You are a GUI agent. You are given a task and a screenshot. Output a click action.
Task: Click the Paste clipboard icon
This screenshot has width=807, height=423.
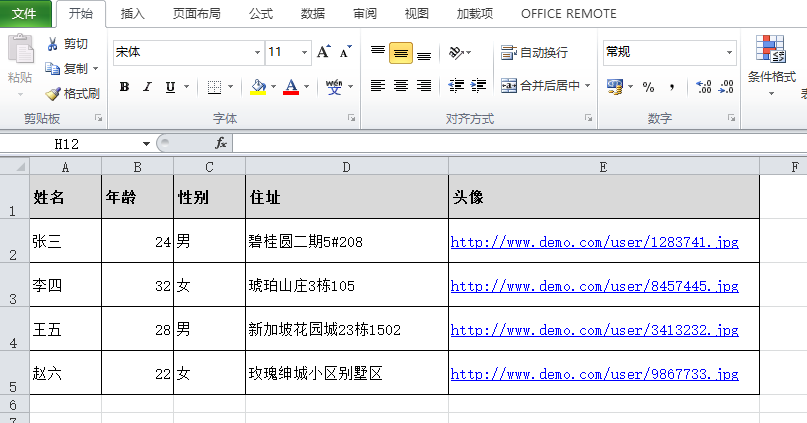click(x=21, y=50)
